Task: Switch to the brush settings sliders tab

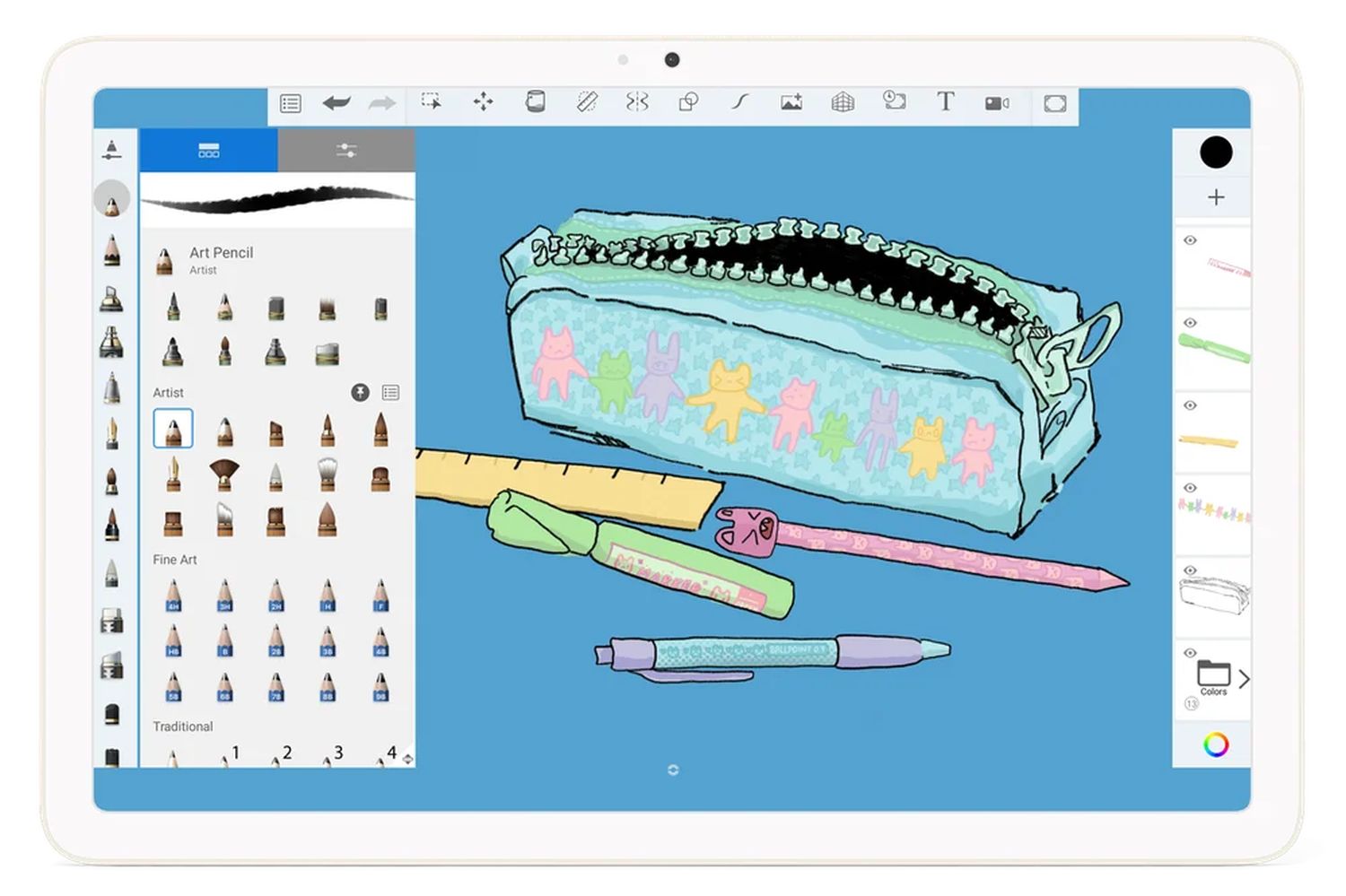Action: 346,150
